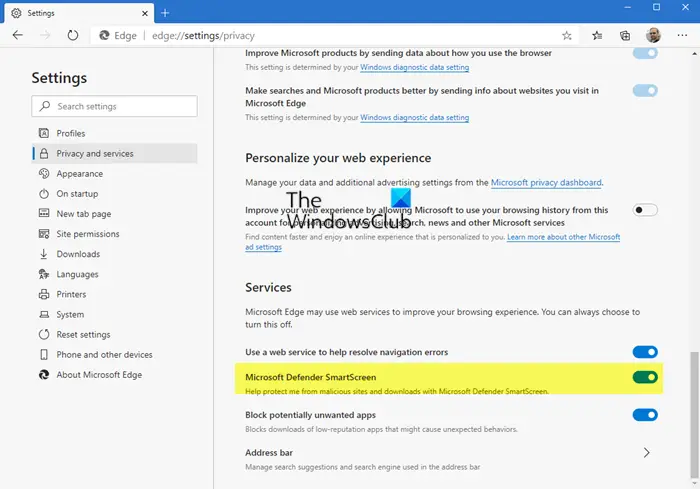The height and width of the screenshot is (489, 700).
Task: Disable Block potentially unwanted apps switch
Action: tap(645, 415)
